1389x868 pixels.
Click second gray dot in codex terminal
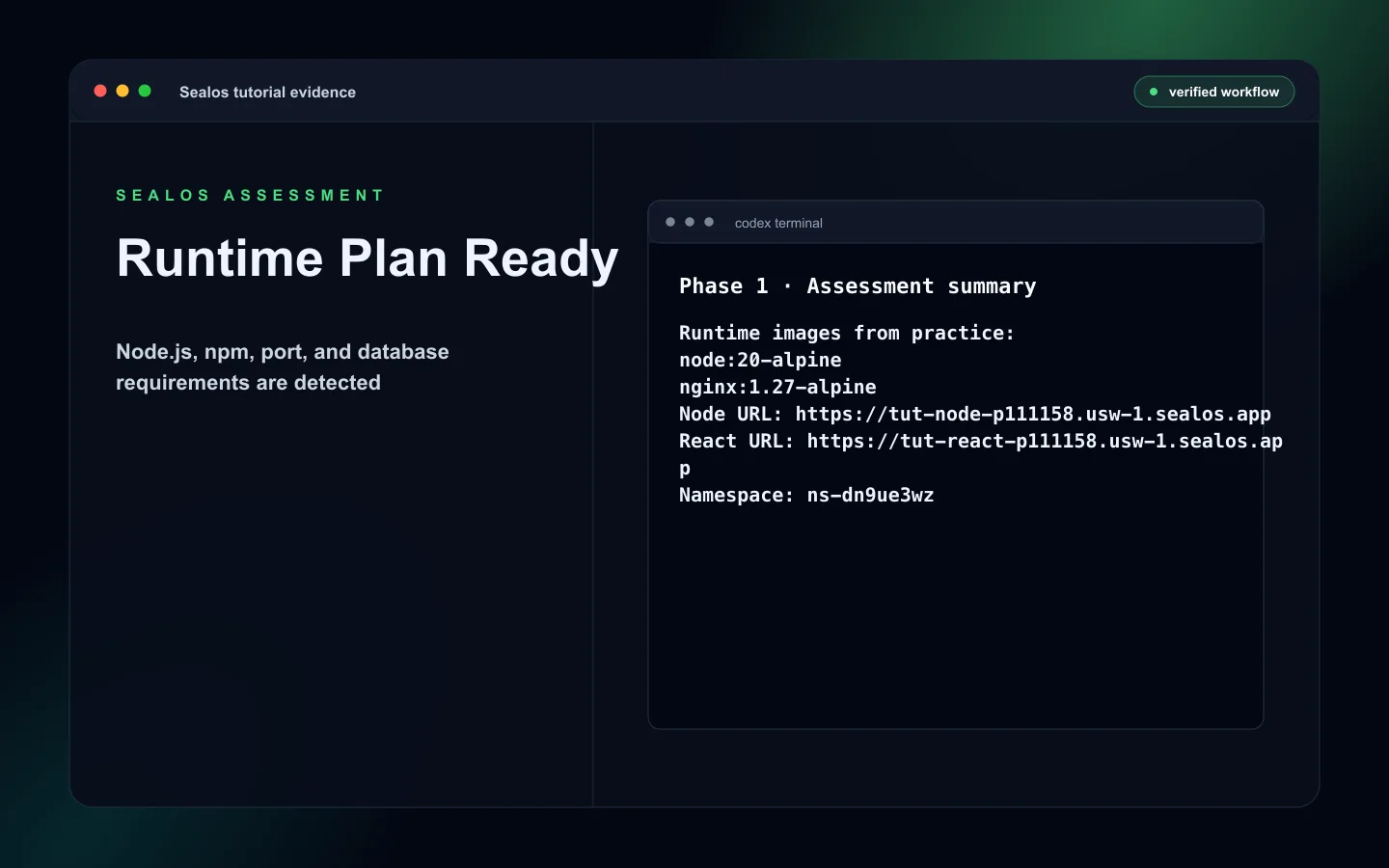[x=690, y=222]
